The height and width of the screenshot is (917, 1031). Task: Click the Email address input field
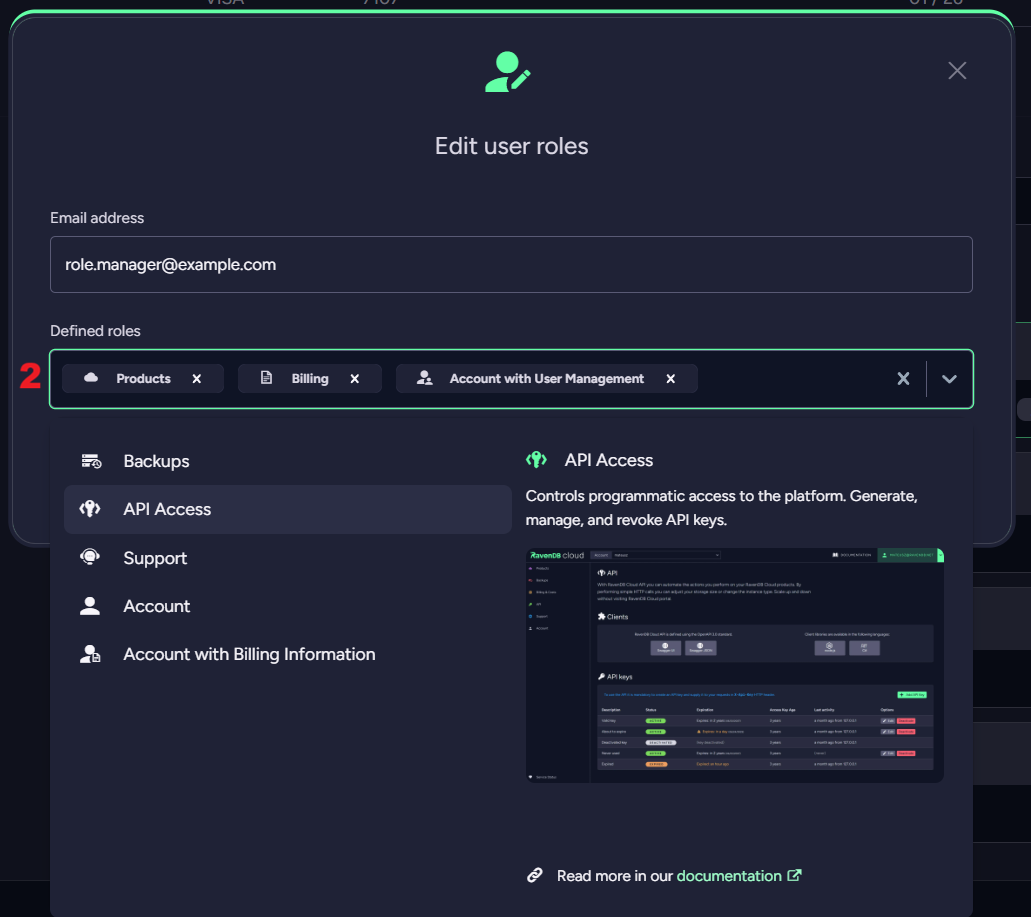pos(511,265)
